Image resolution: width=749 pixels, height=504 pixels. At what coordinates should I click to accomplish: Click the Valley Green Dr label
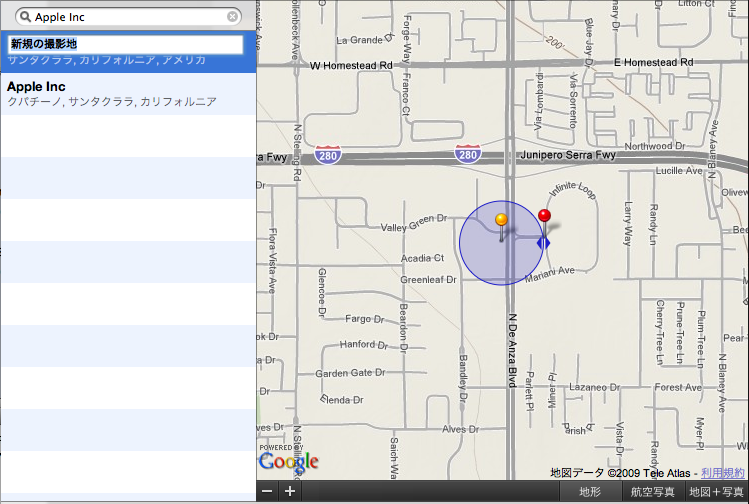pyautogui.click(x=414, y=223)
